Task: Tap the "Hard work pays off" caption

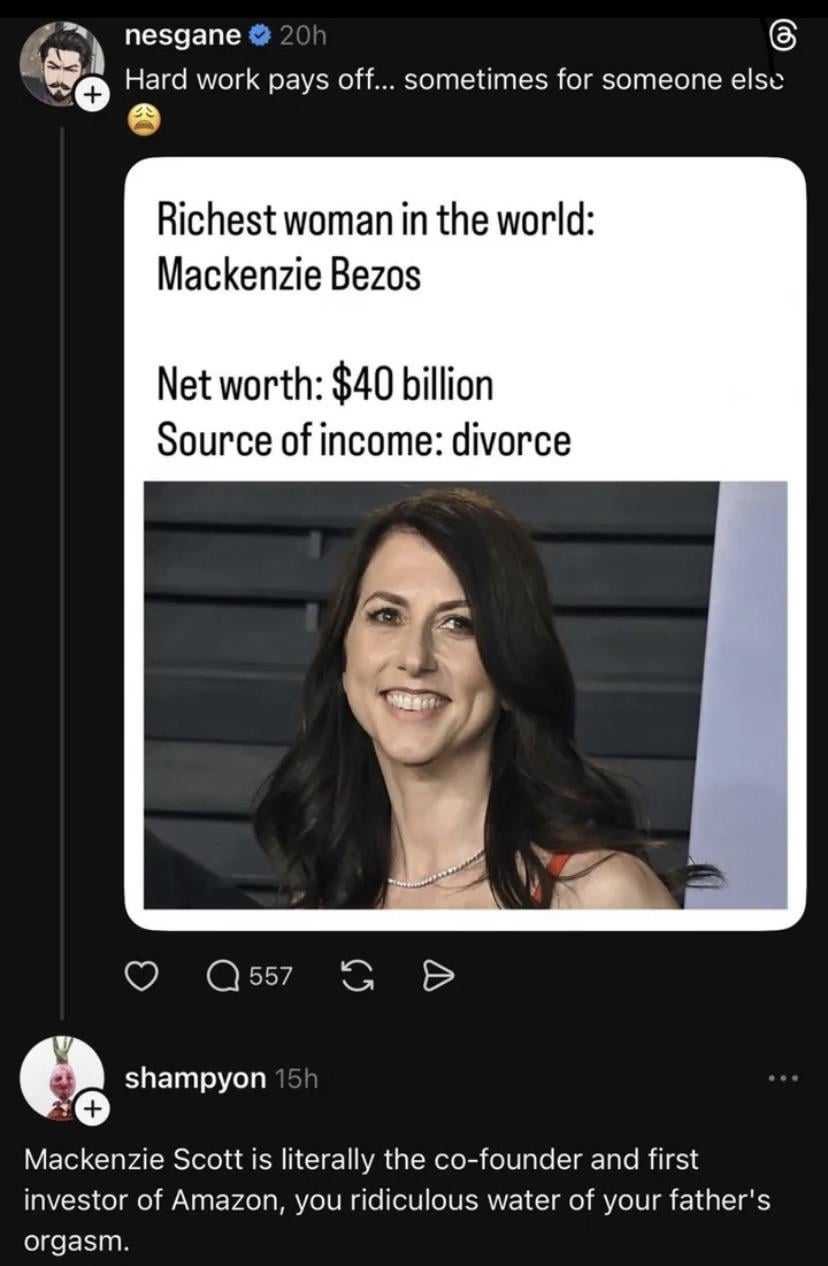Action: [x=452, y=79]
